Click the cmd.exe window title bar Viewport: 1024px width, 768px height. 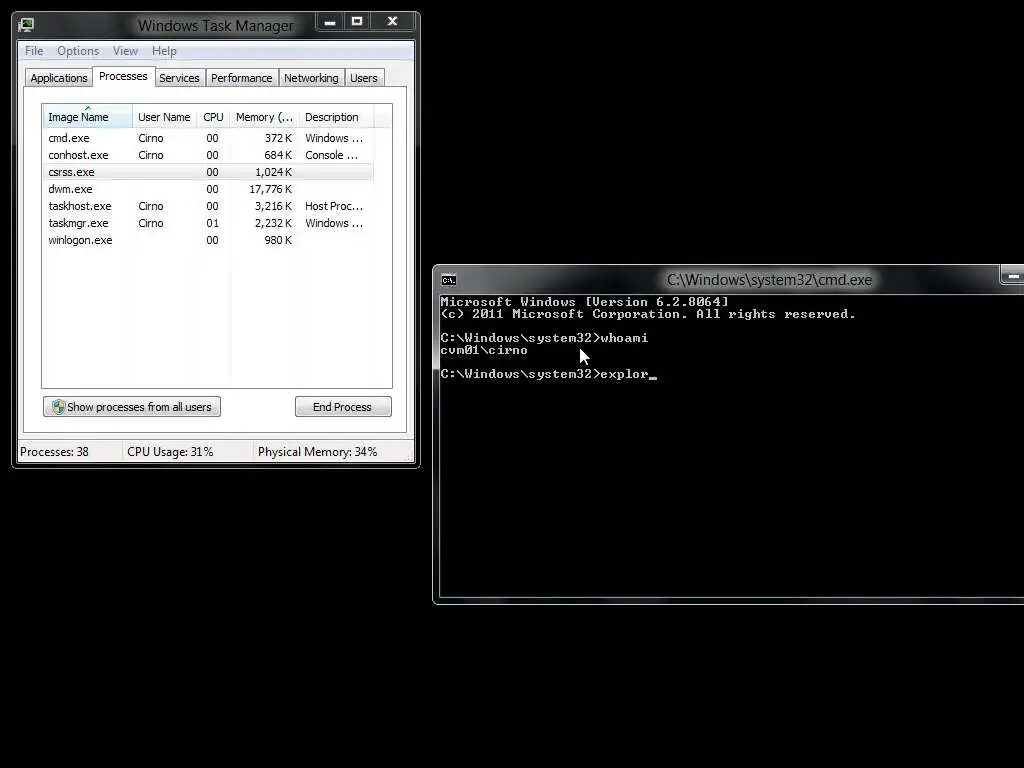(x=728, y=280)
